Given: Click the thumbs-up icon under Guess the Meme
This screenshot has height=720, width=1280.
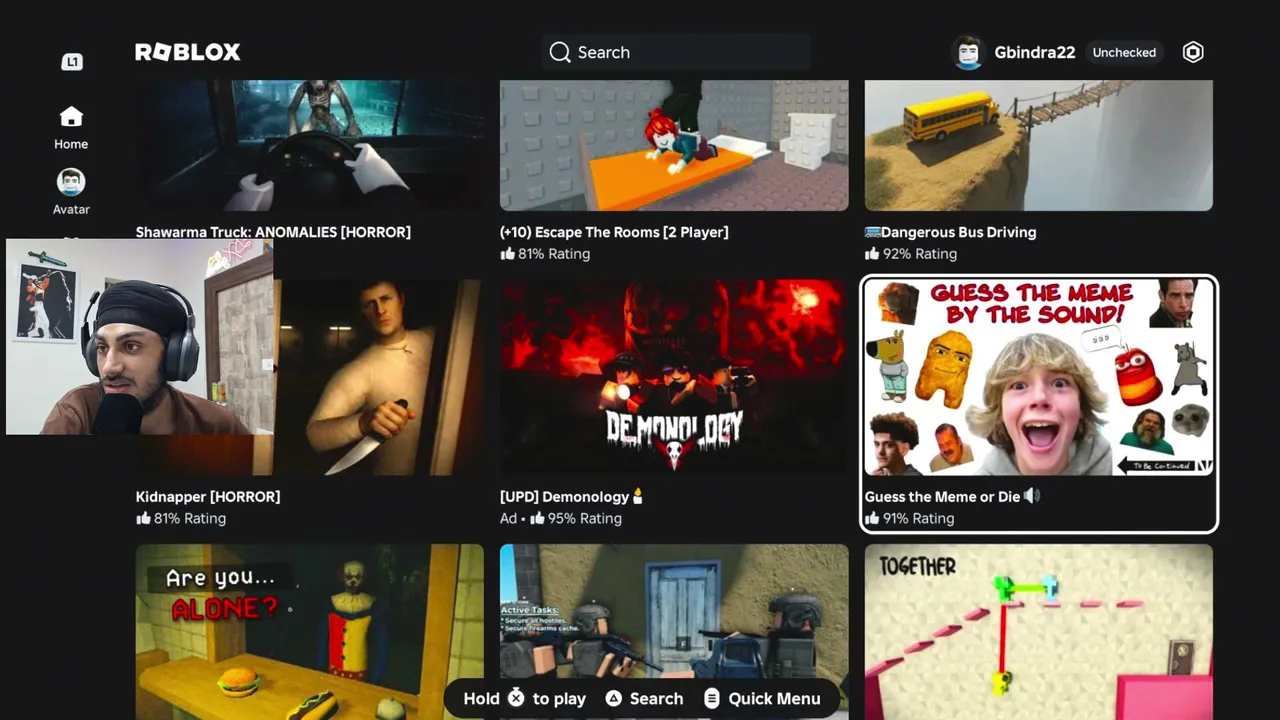Looking at the screenshot, I should pos(872,518).
